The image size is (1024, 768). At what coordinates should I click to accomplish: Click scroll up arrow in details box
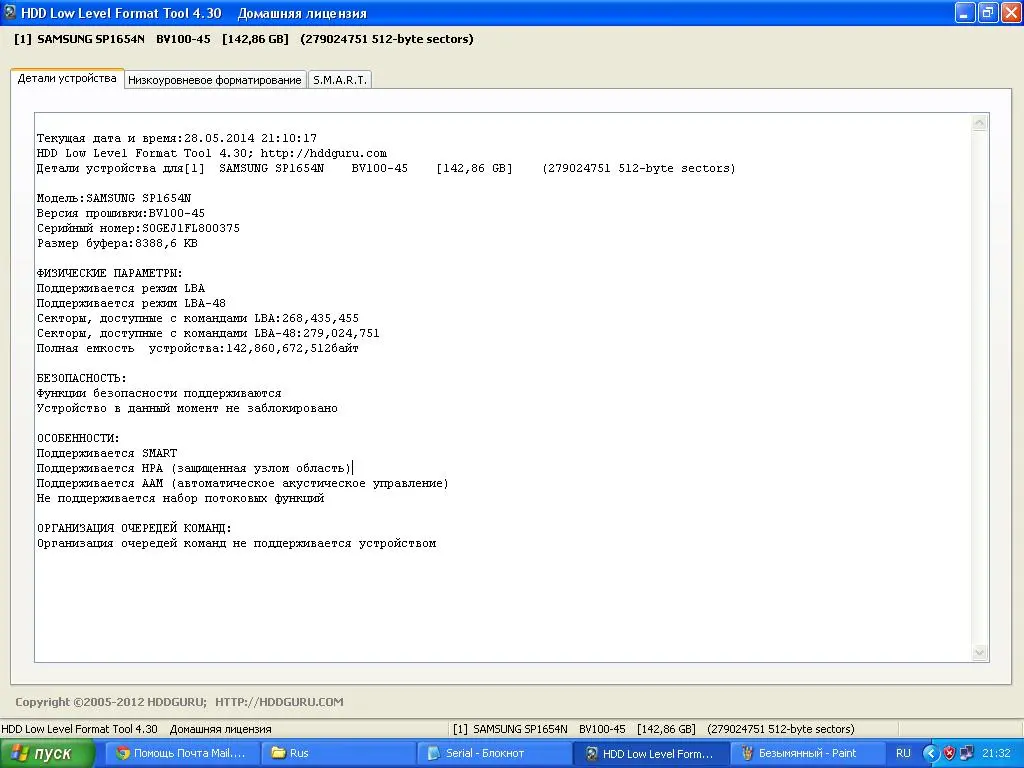click(x=979, y=123)
